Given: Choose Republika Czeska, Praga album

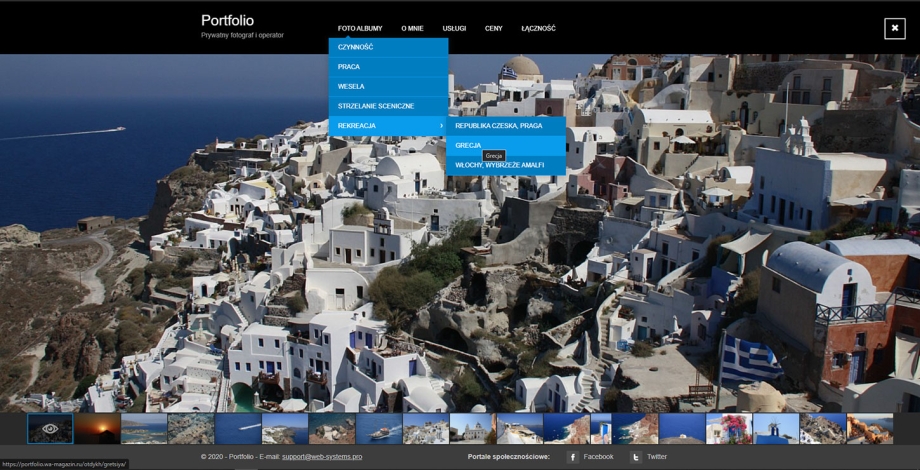Looking at the screenshot, I should pyautogui.click(x=498, y=126).
